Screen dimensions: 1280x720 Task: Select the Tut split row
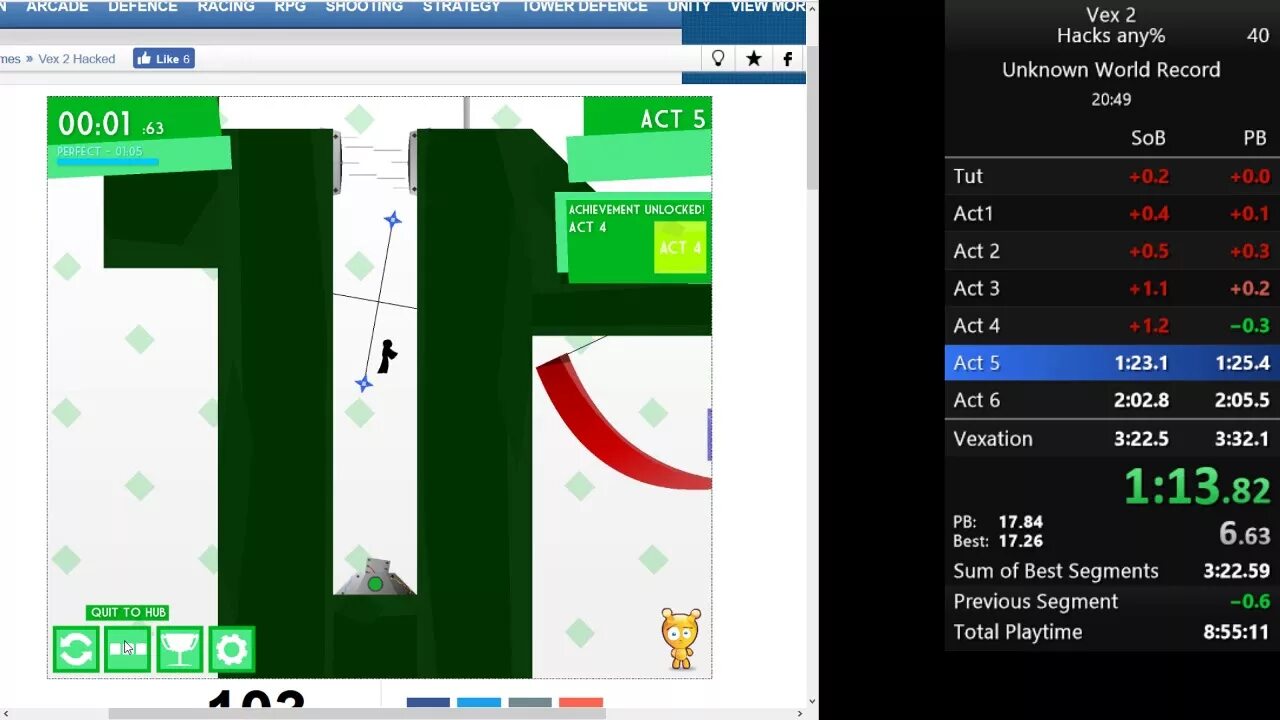tap(1112, 176)
